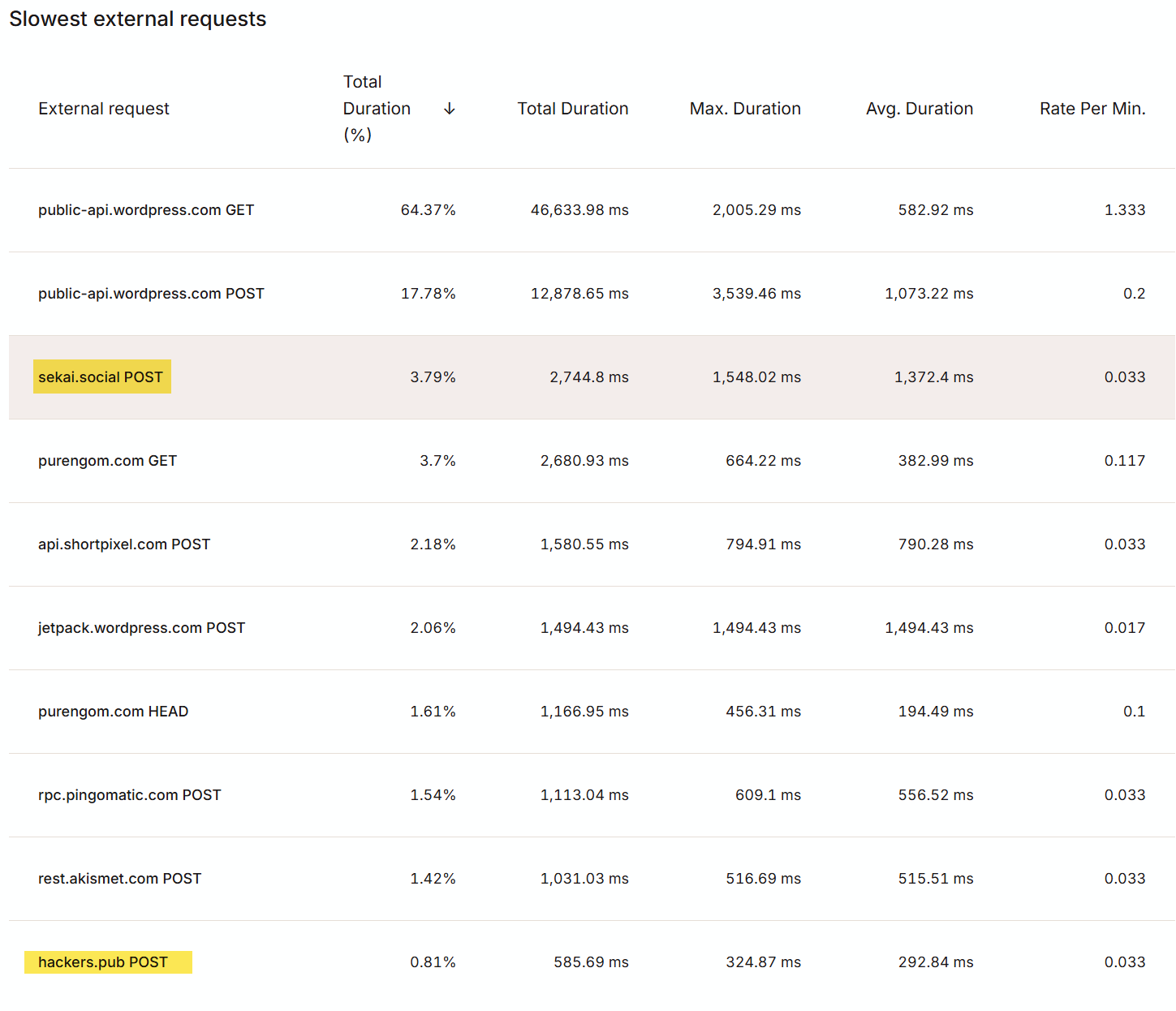1176x1011 pixels.
Task: Click rate per minute 0.2
Action: 1135,294
